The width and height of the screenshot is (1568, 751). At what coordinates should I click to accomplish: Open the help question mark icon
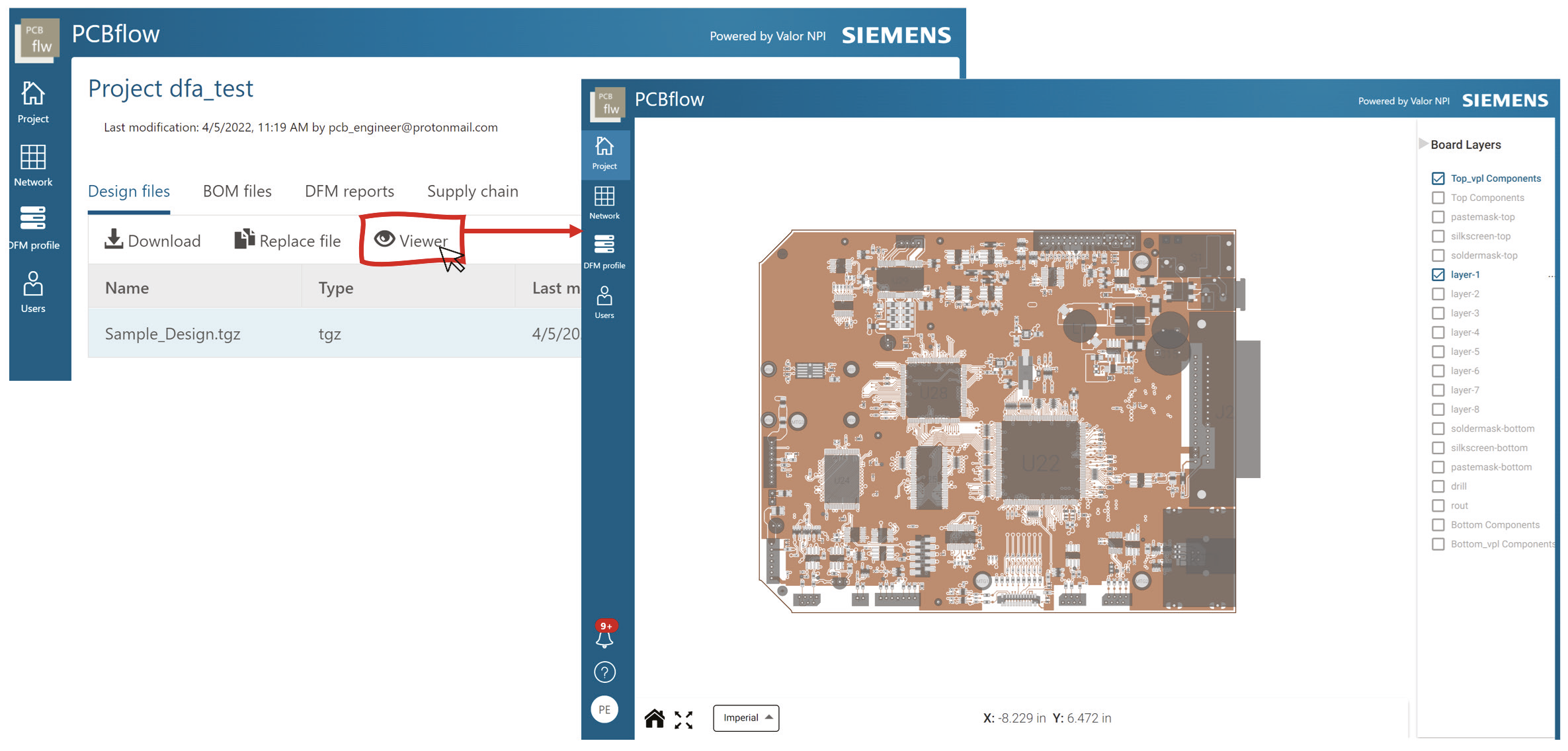coord(604,672)
